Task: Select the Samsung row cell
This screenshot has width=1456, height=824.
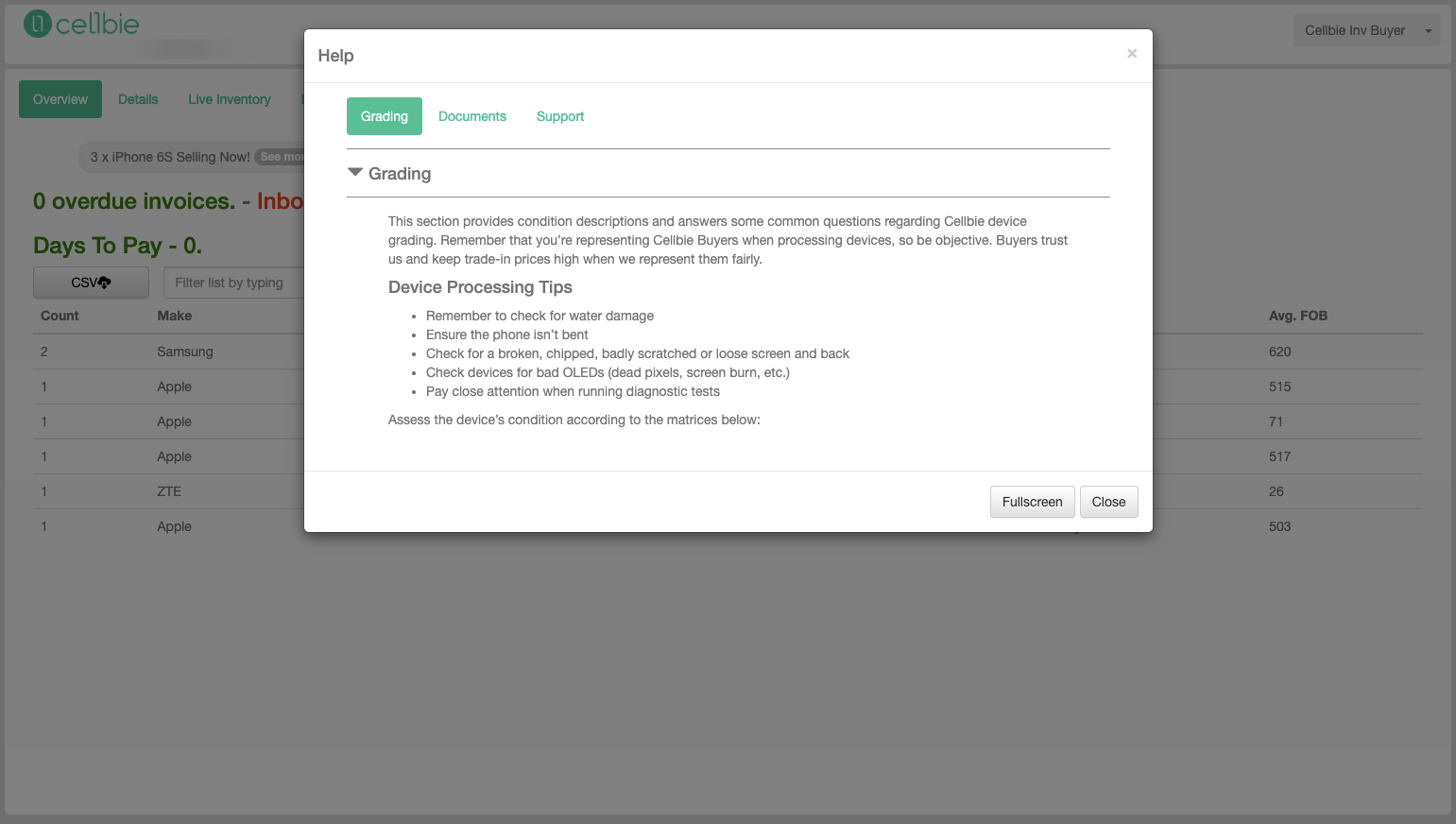Action: 185,352
